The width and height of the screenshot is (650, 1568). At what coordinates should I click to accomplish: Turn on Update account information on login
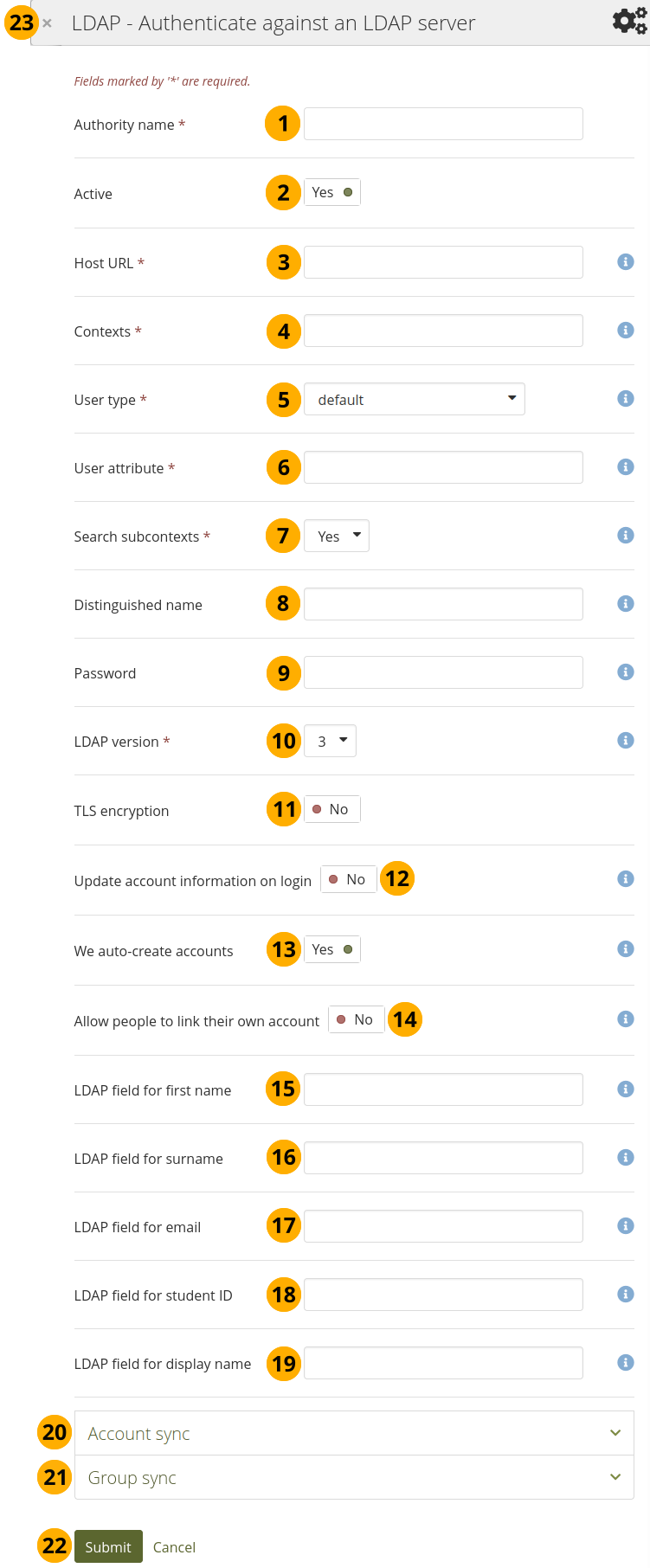click(348, 879)
